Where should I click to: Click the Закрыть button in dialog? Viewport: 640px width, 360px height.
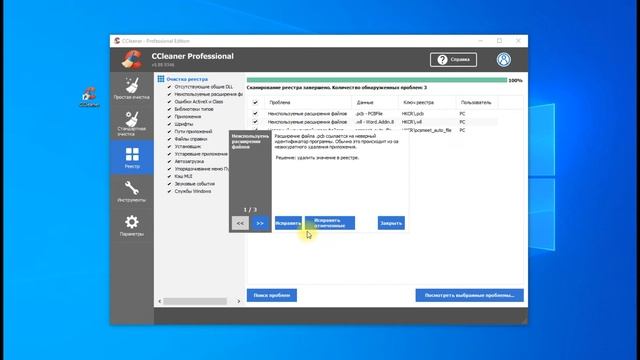tap(391, 223)
